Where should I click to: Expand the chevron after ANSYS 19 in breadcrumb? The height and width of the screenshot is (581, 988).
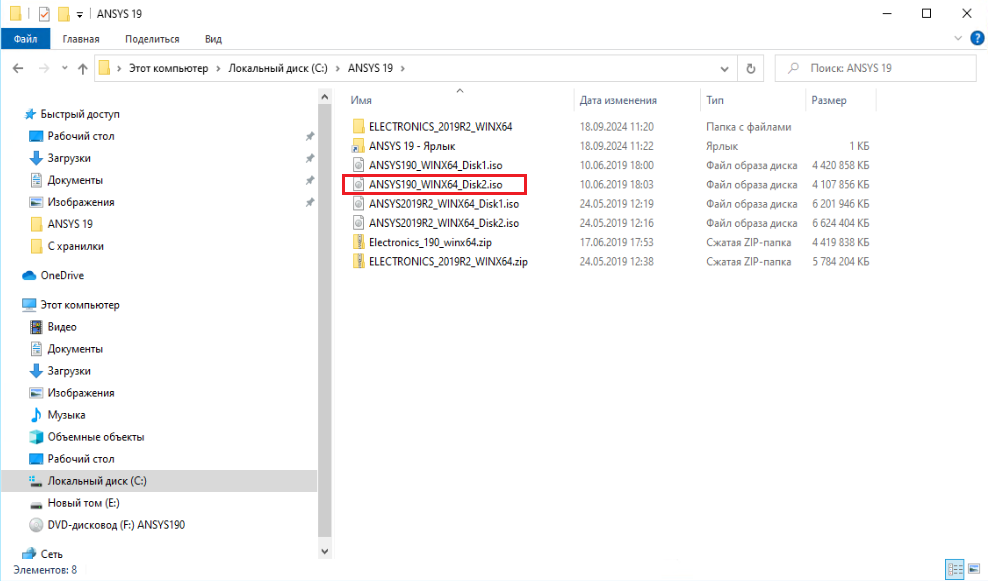coord(403,68)
